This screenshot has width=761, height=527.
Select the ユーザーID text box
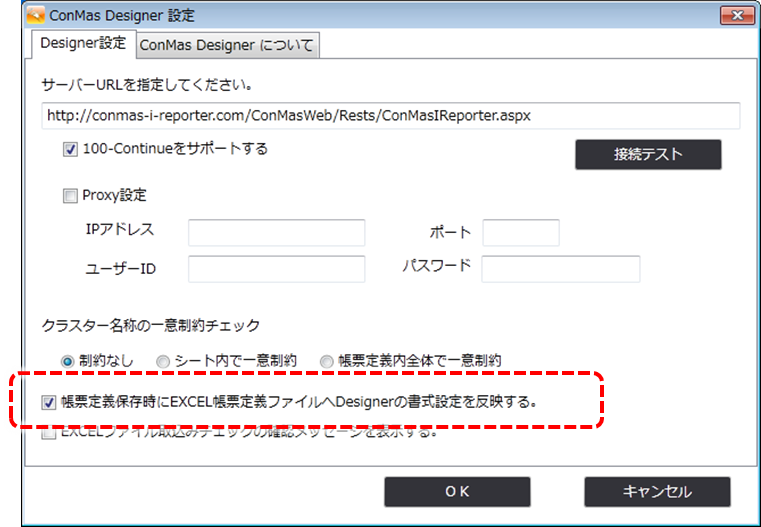coord(276,269)
